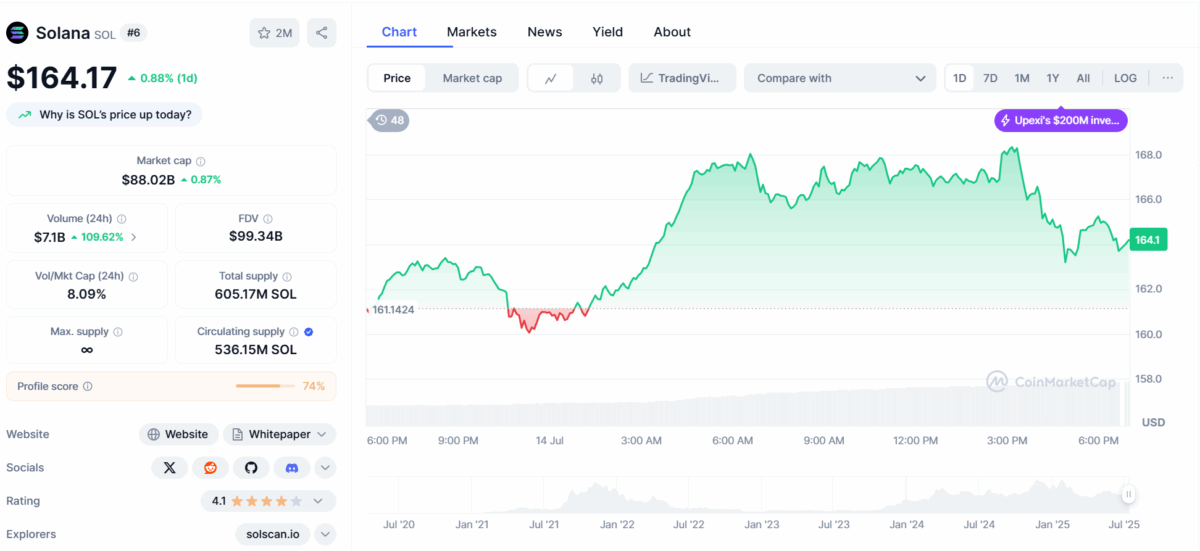Open the Compare with dropdown

pos(840,78)
